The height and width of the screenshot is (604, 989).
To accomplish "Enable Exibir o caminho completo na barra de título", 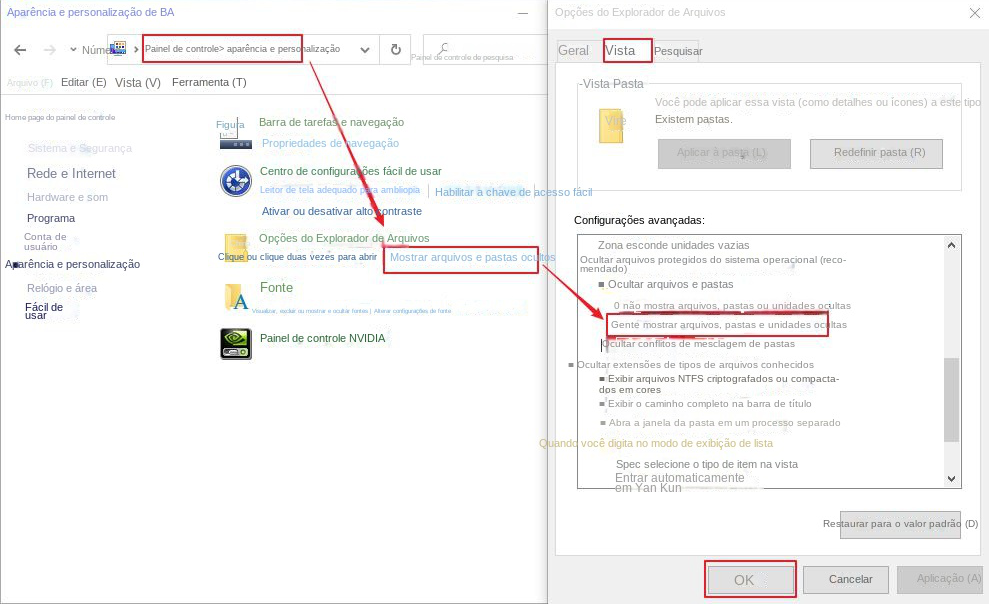I will click(602, 404).
